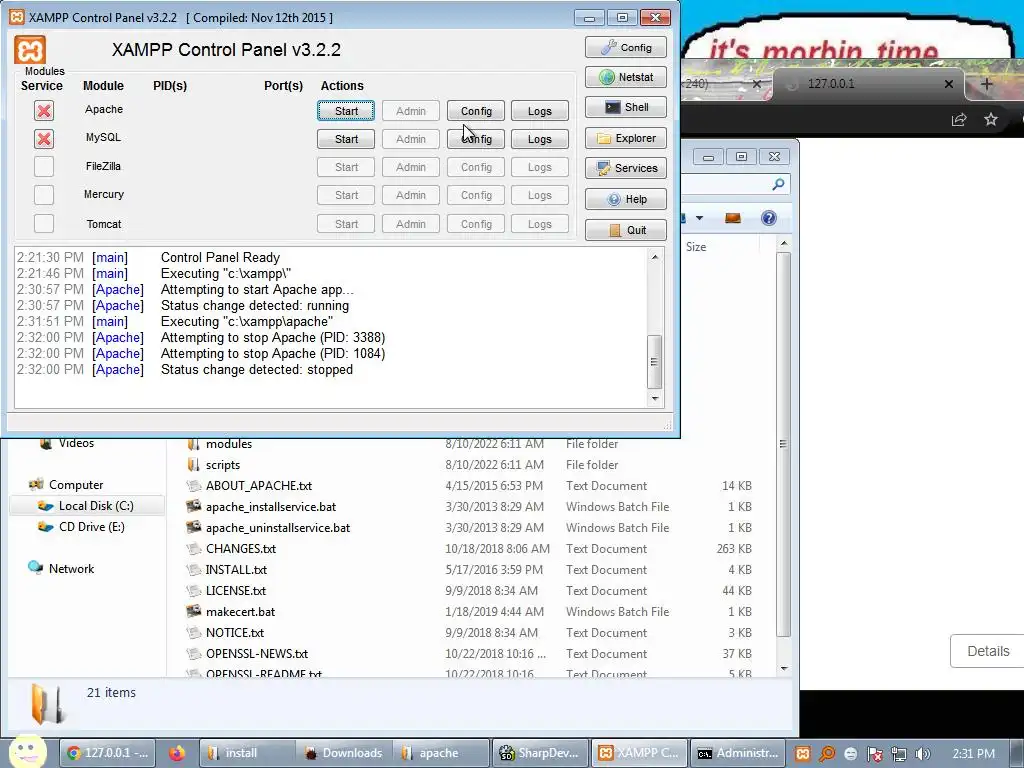Open Firefox from the taskbar
The height and width of the screenshot is (768, 1024).
(176, 753)
